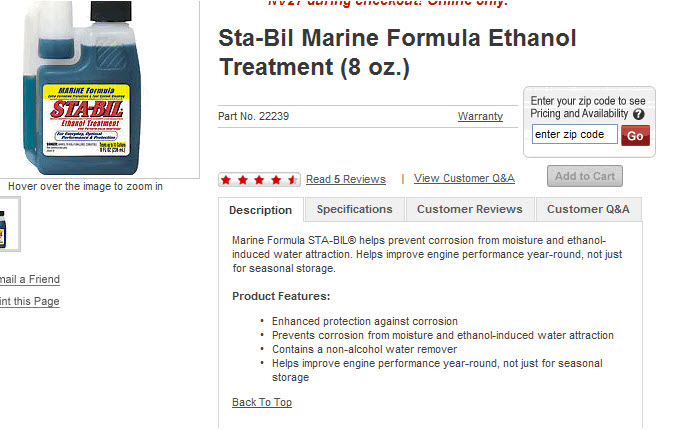
Task: Follow the Back To Top link
Action: click(262, 402)
